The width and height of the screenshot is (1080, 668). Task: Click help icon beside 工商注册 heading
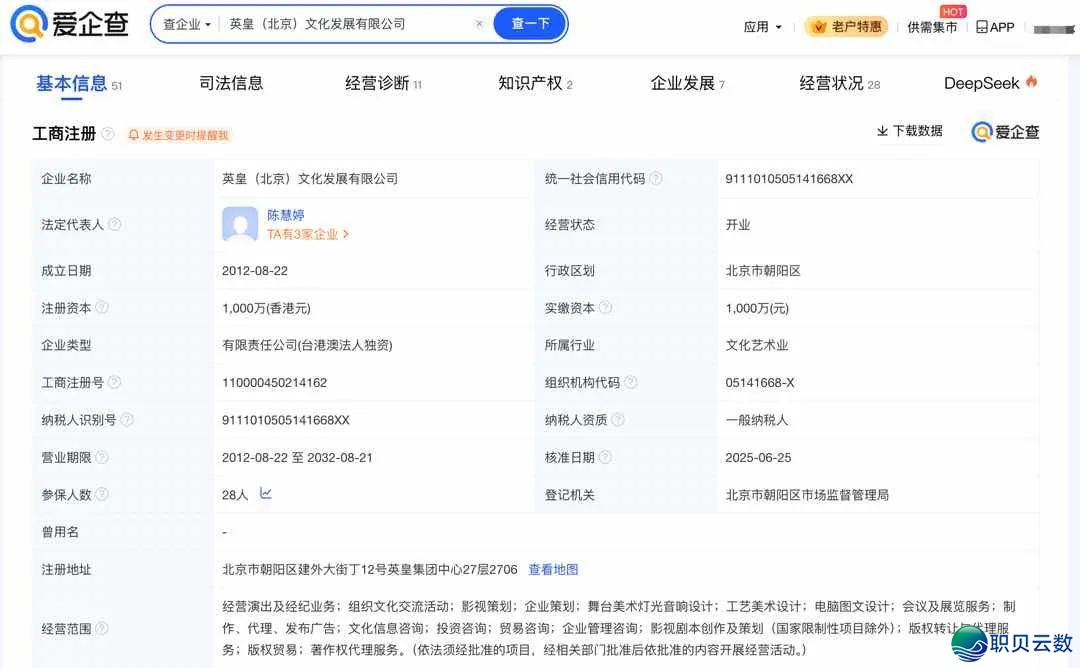click(x=107, y=134)
